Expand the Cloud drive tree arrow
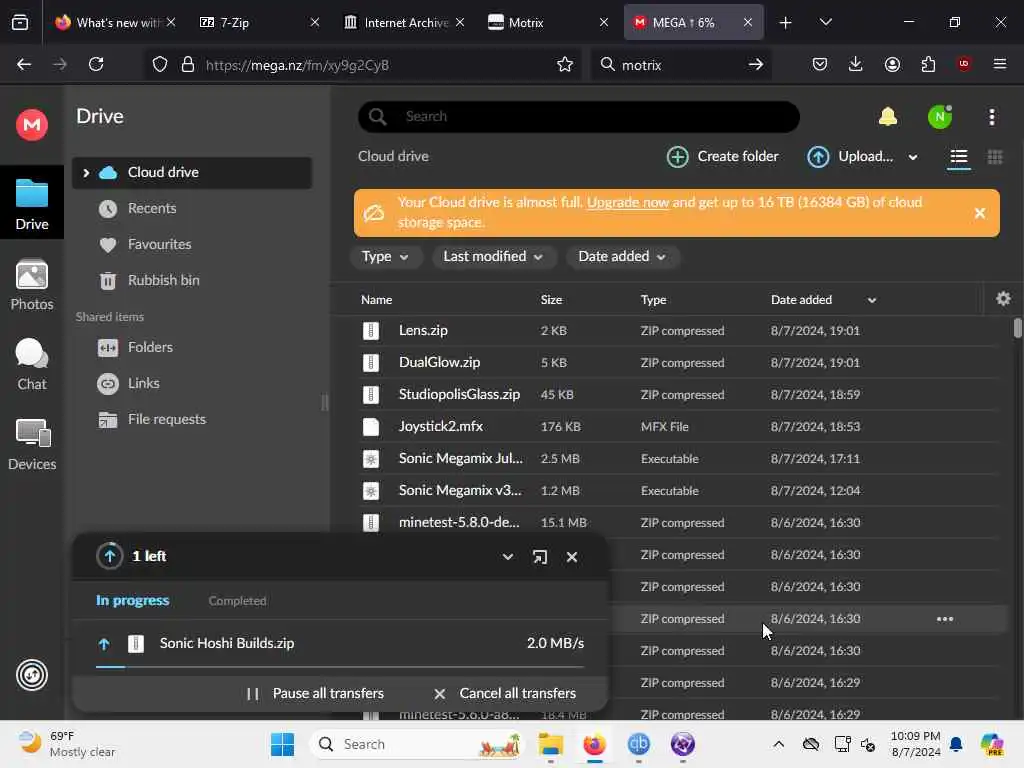This screenshot has width=1024, height=768. click(86, 172)
